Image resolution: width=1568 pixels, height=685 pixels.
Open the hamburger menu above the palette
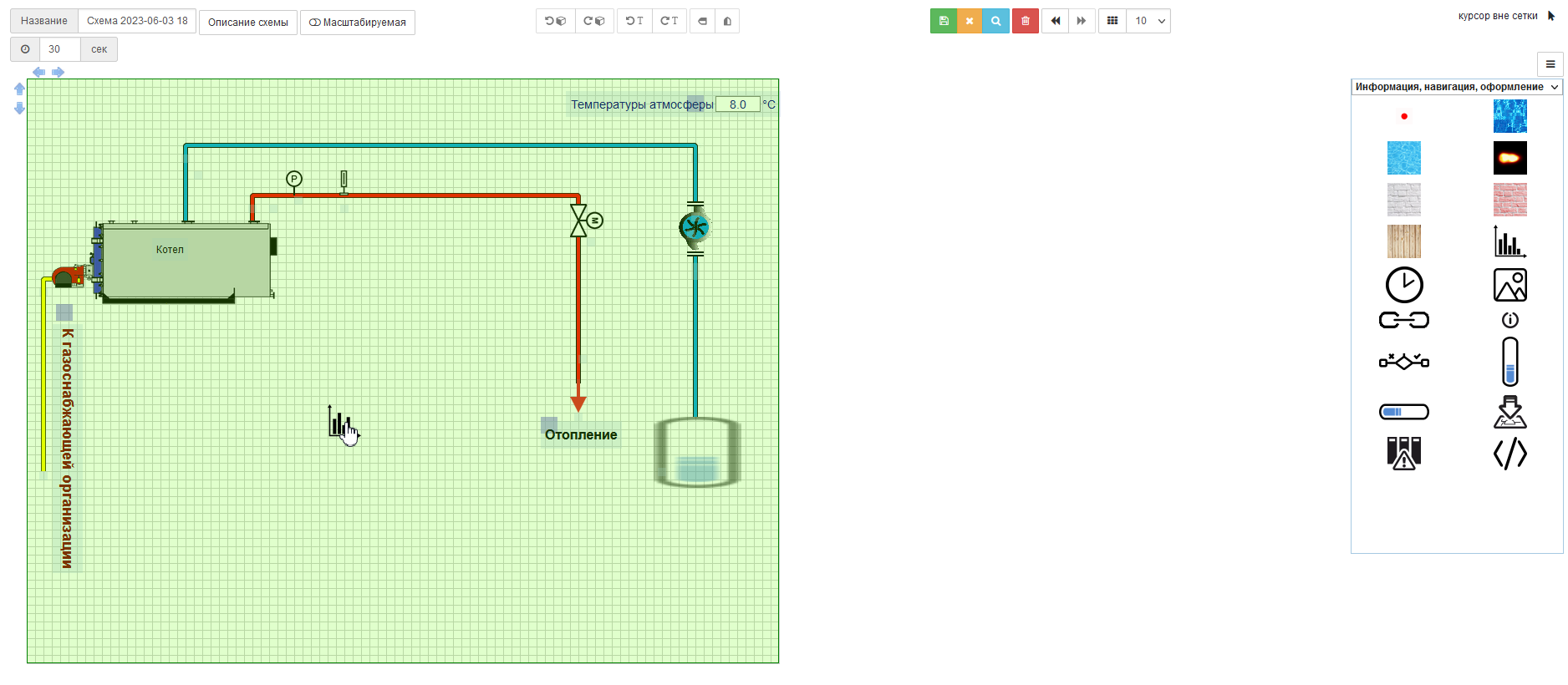pyautogui.click(x=1550, y=64)
